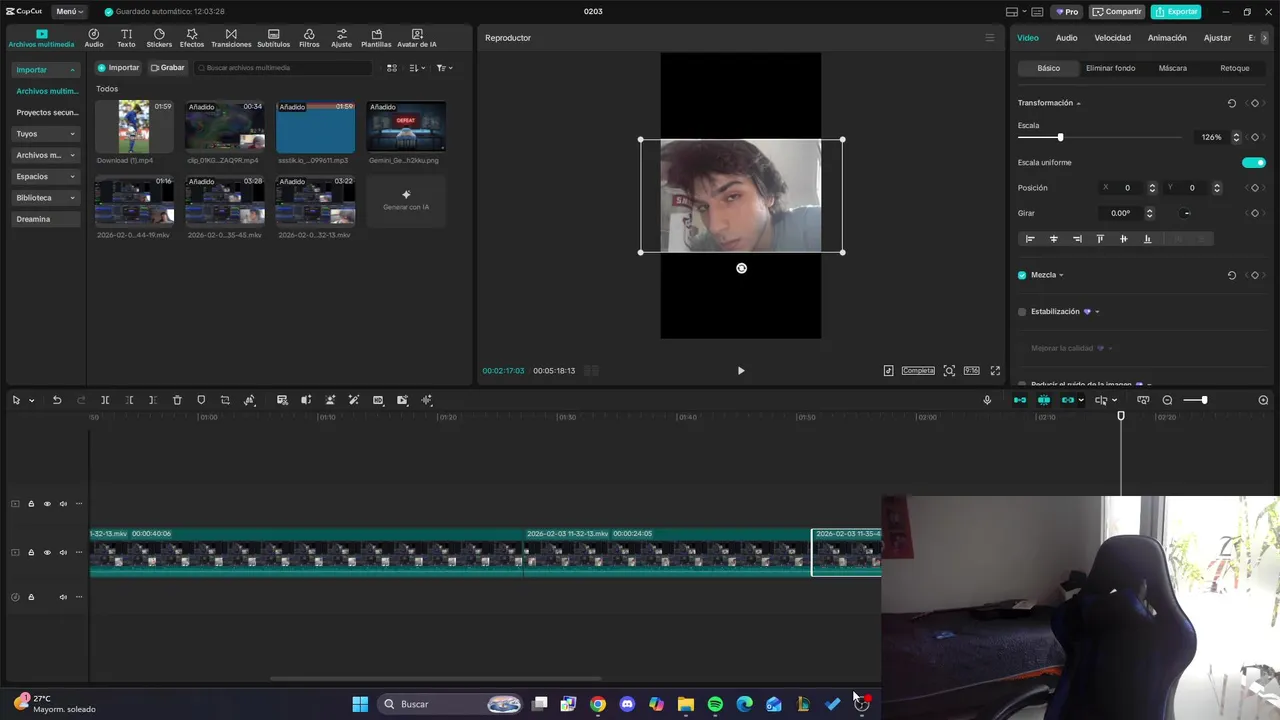Click the Importar media button
The image size is (1280, 720).
118,68
